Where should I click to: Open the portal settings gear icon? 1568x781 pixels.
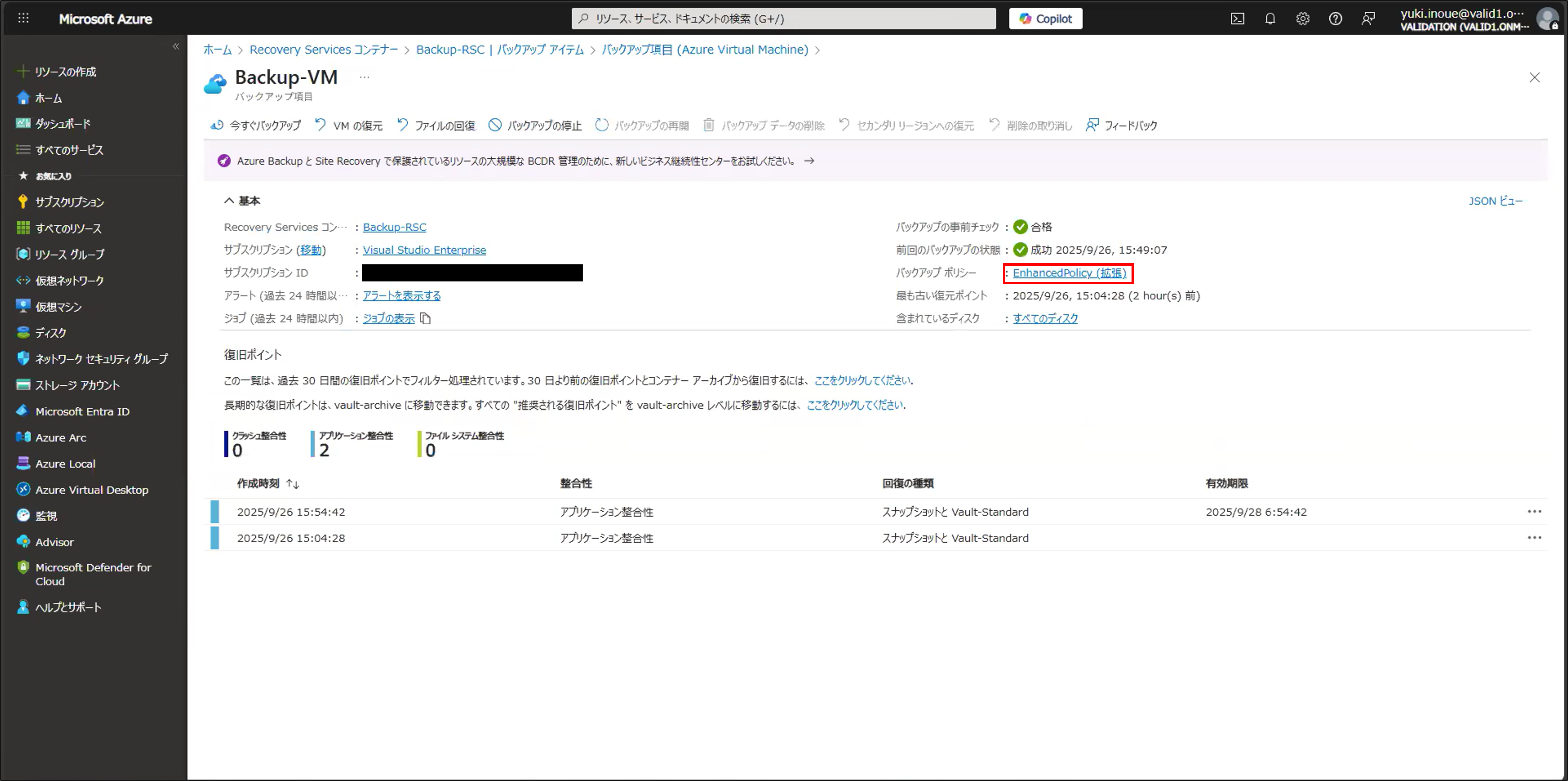tap(1303, 19)
